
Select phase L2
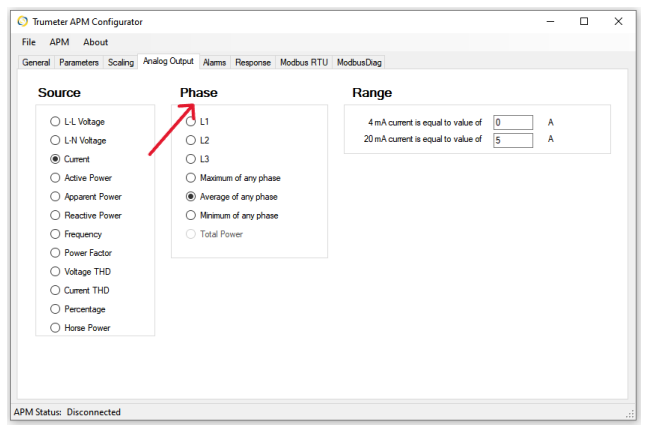click(198, 140)
